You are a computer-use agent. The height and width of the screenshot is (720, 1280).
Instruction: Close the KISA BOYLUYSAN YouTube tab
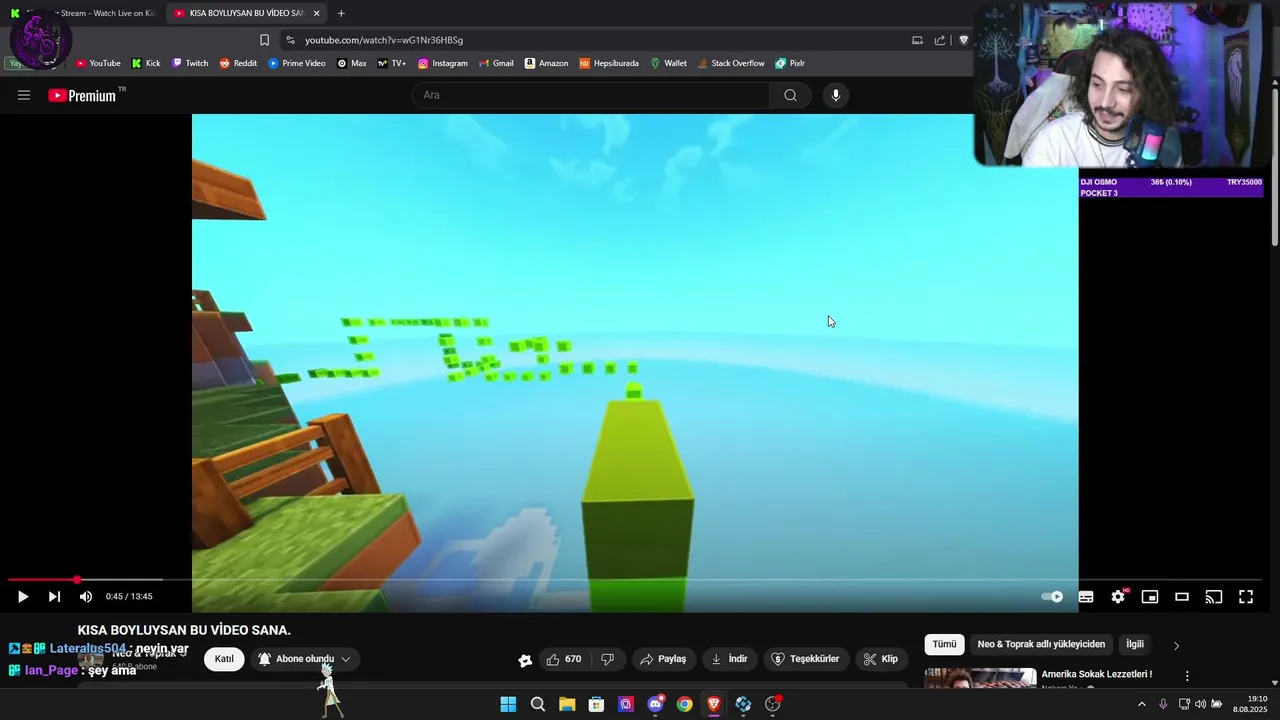click(317, 13)
